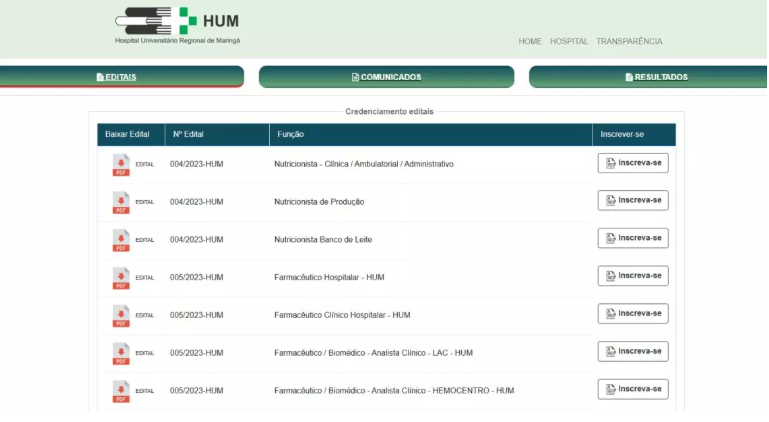Click Inscreva-se for Farmacêutico Hospitalar - HUM
This screenshot has height=422, width=769.
click(x=633, y=276)
